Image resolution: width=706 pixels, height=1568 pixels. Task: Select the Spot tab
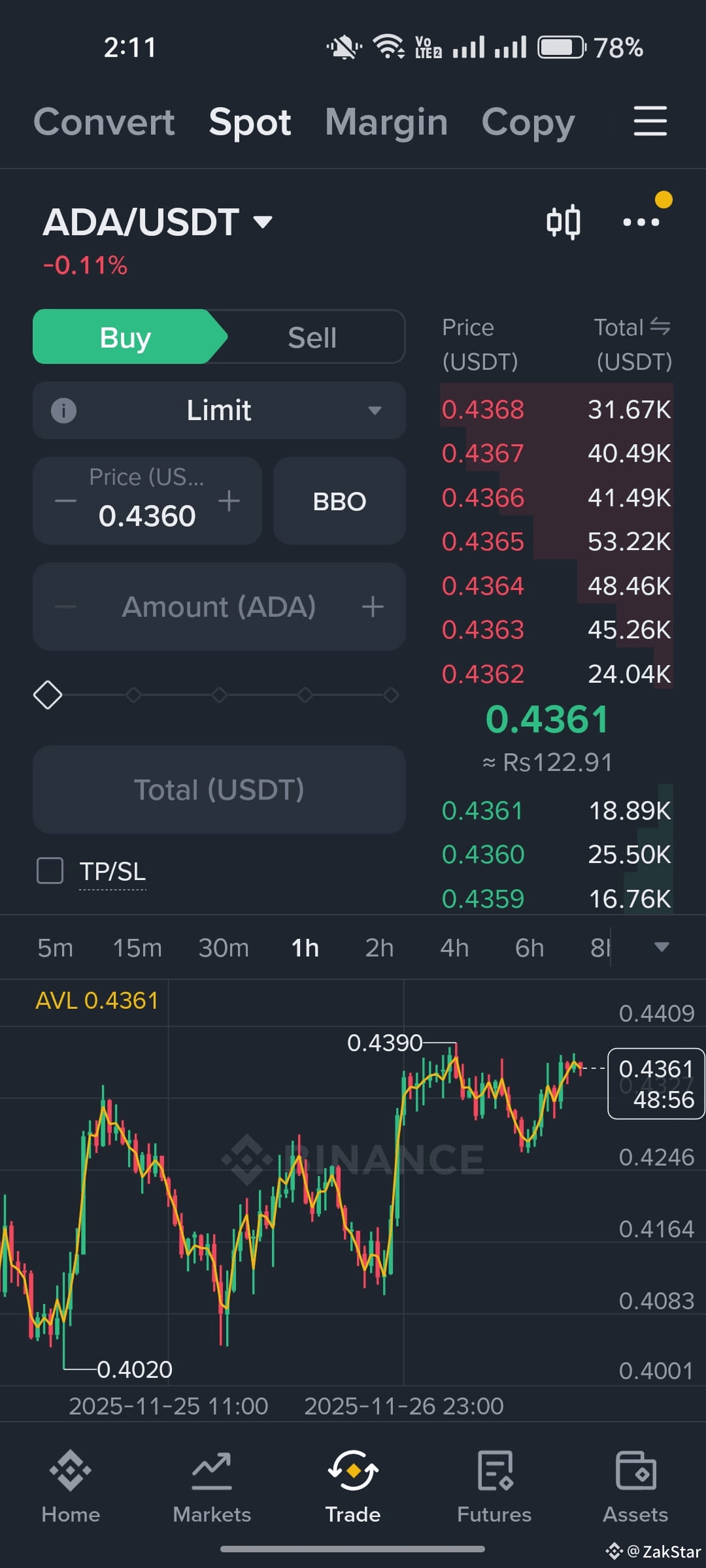[x=250, y=122]
